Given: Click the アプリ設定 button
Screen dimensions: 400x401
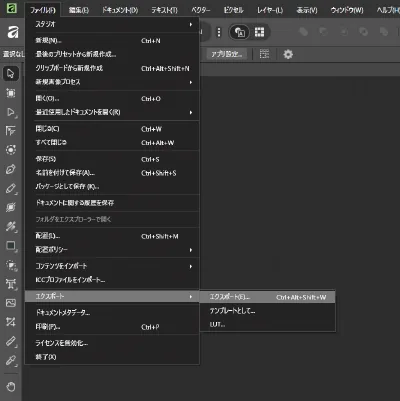Looking at the screenshot, I should (x=227, y=54).
